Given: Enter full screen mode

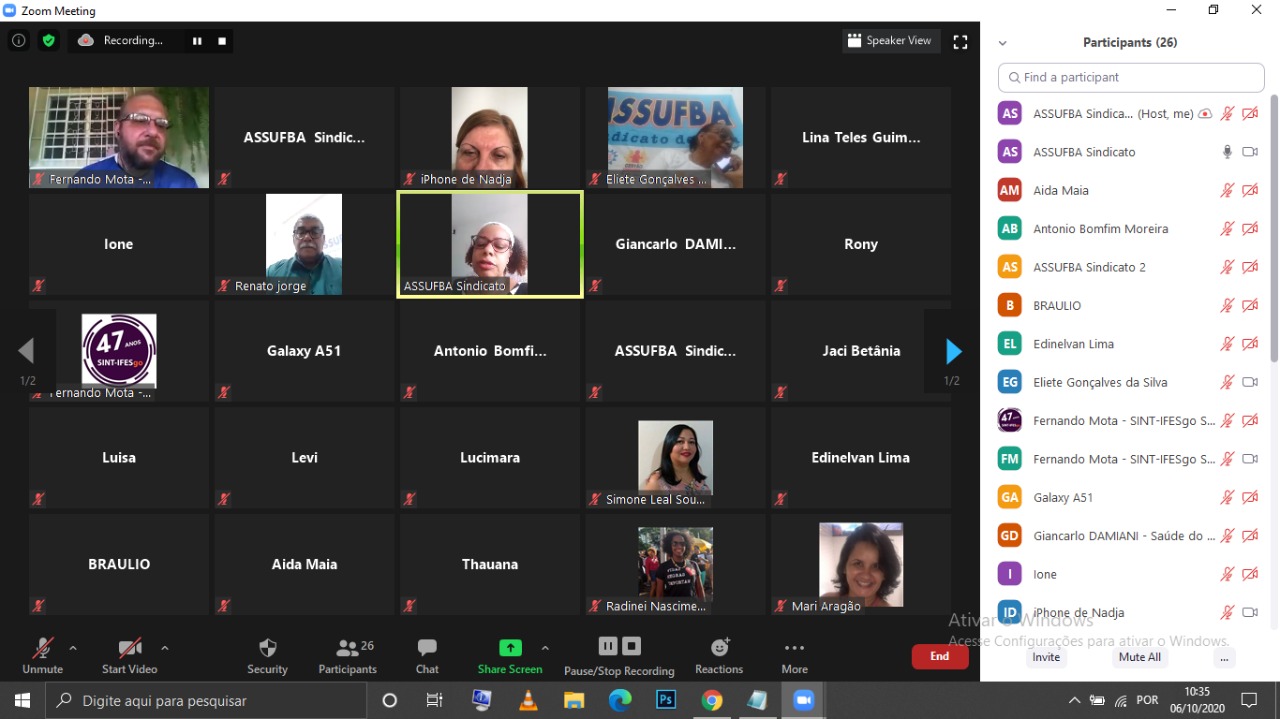Looking at the screenshot, I should [960, 42].
